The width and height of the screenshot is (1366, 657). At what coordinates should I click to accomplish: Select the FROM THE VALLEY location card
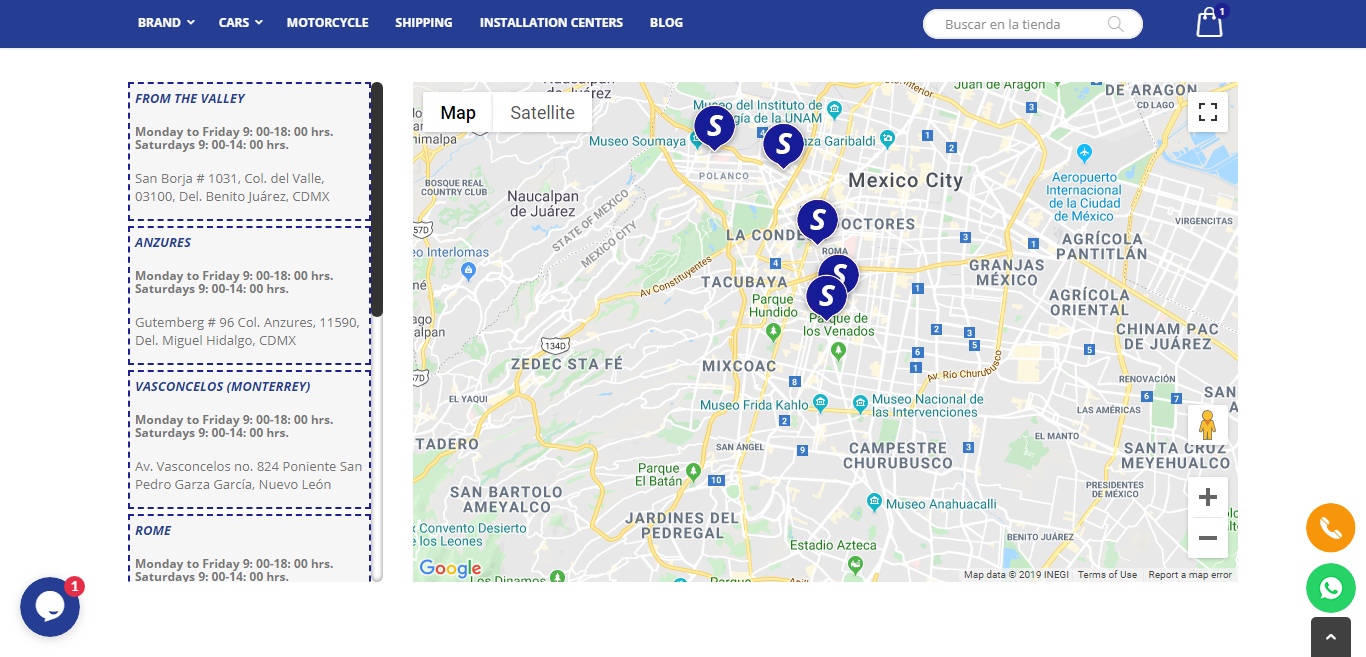[x=249, y=152]
